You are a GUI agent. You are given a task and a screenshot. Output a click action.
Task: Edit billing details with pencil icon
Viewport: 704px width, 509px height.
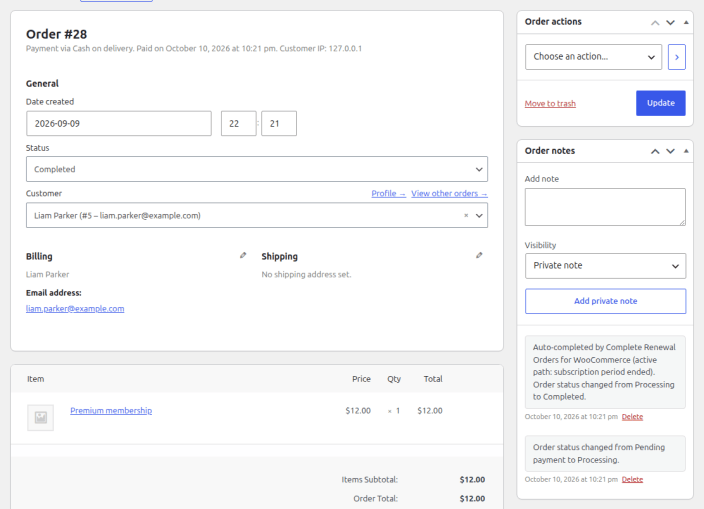tap(243, 255)
